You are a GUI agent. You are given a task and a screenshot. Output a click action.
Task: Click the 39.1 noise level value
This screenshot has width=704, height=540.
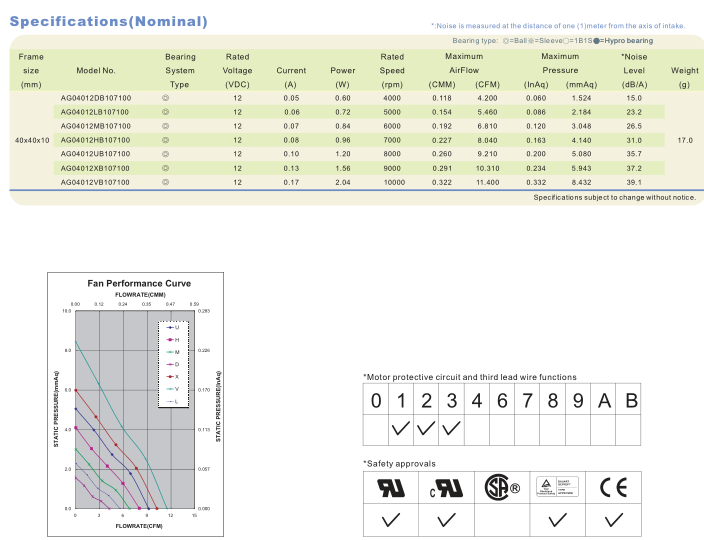(634, 182)
